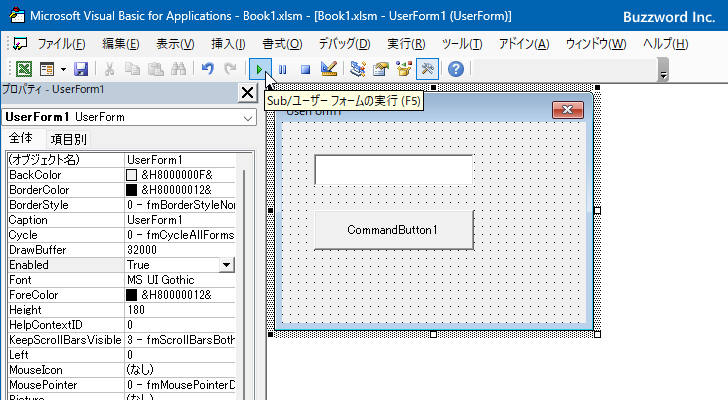Click the Paste clipboard icon

pyautogui.click(x=156, y=69)
